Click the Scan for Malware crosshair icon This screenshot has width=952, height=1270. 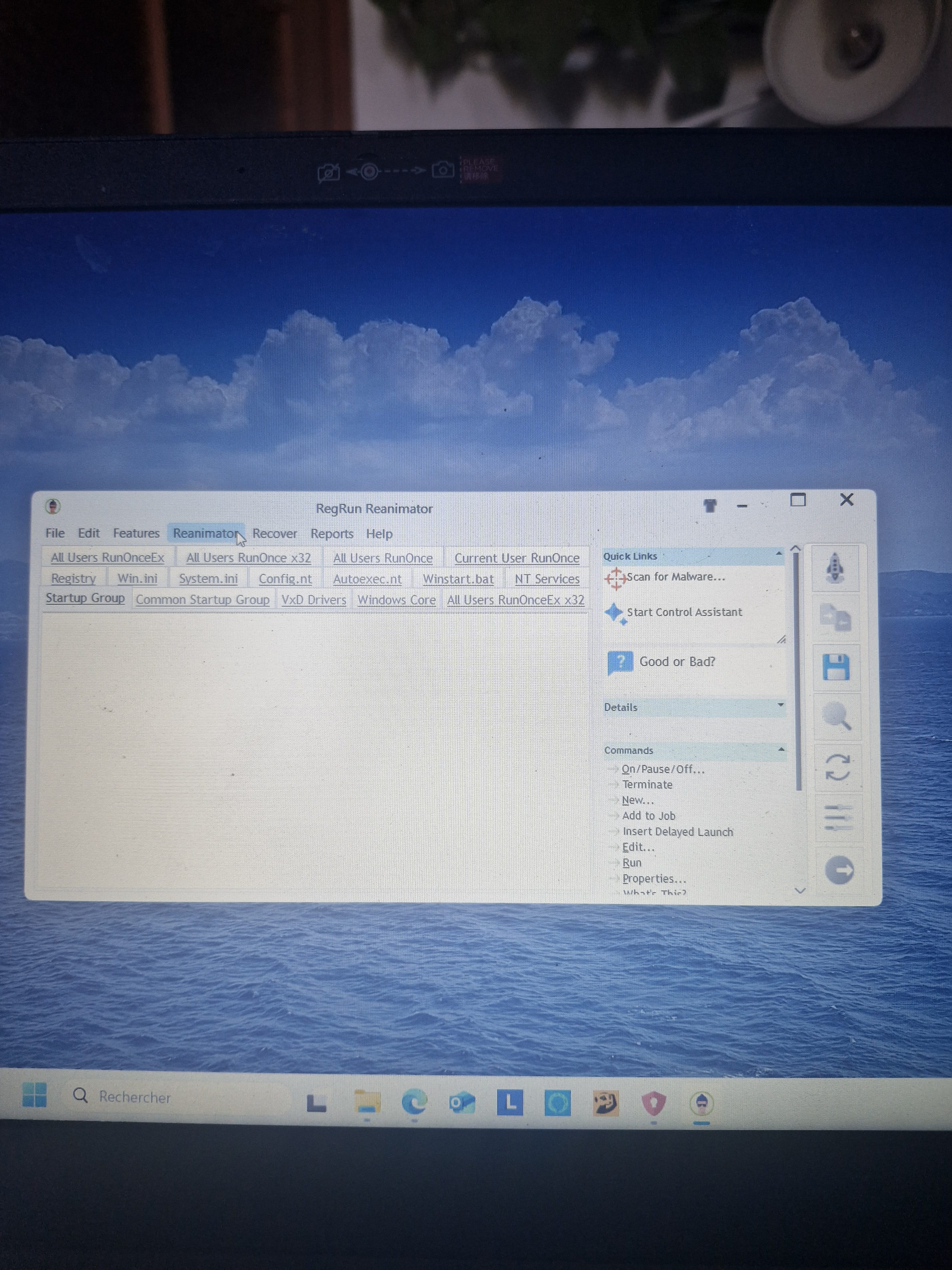pyautogui.click(x=615, y=578)
